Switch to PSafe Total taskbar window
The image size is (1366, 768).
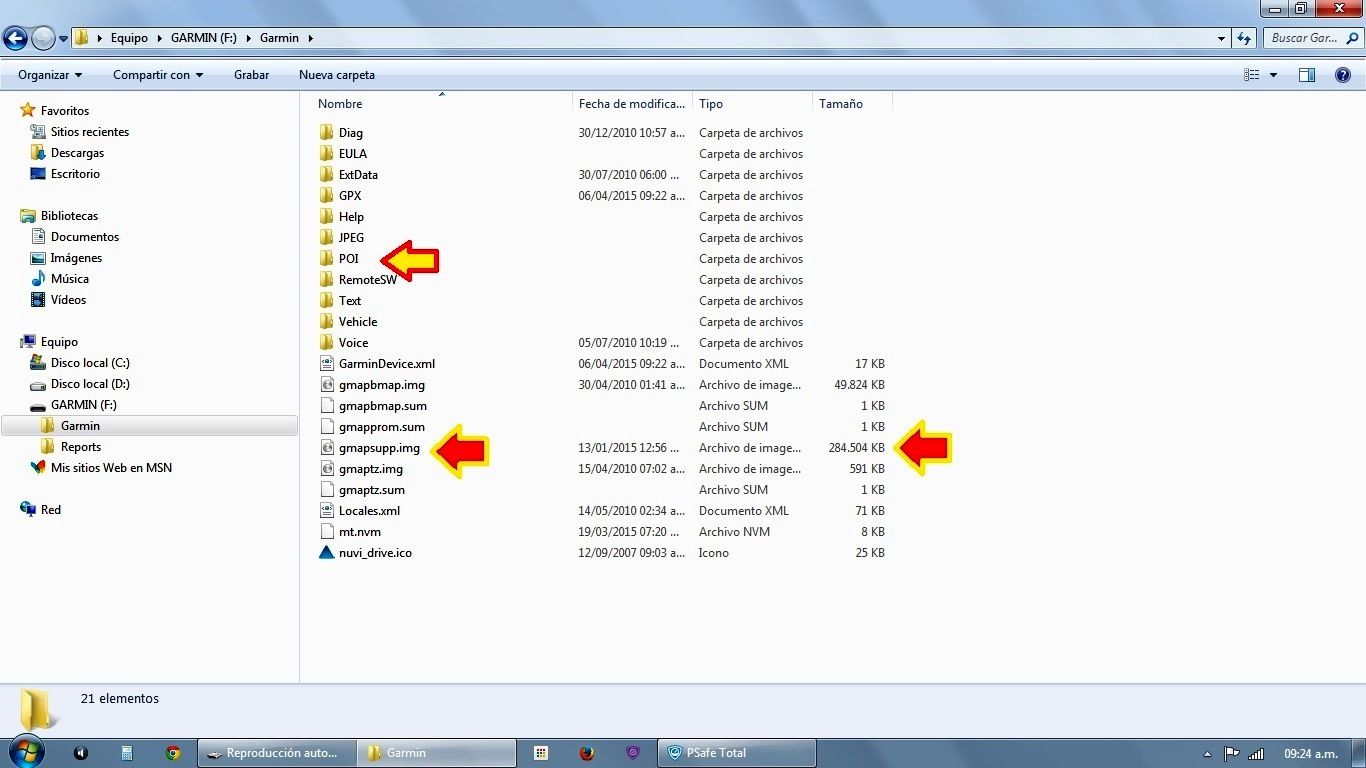[736, 753]
